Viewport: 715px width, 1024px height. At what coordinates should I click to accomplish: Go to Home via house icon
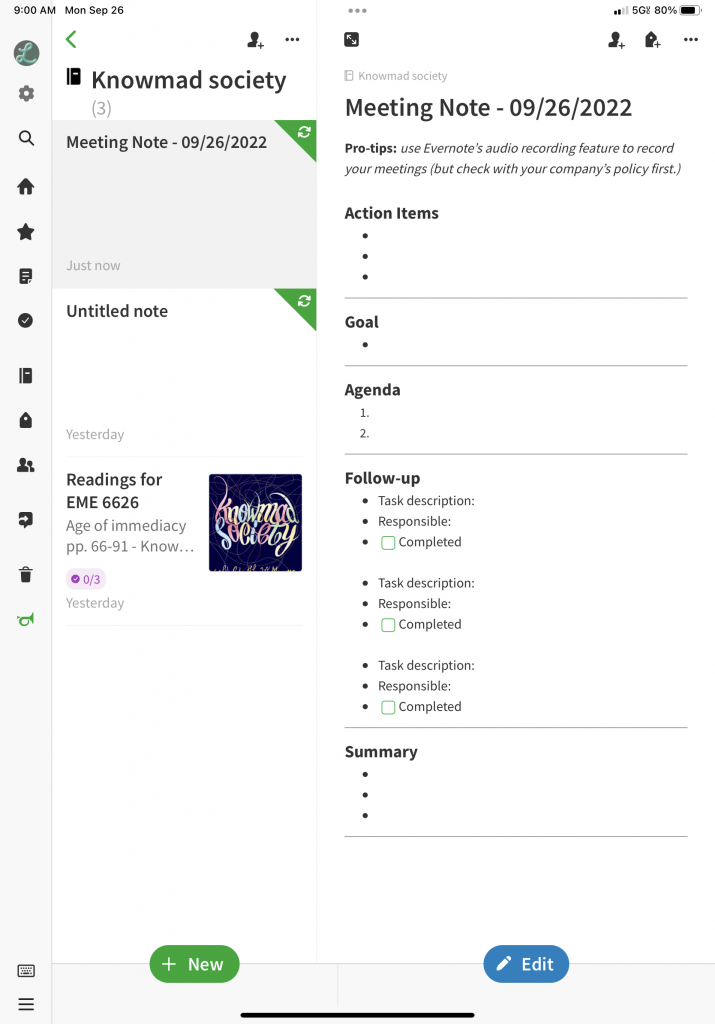26,186
